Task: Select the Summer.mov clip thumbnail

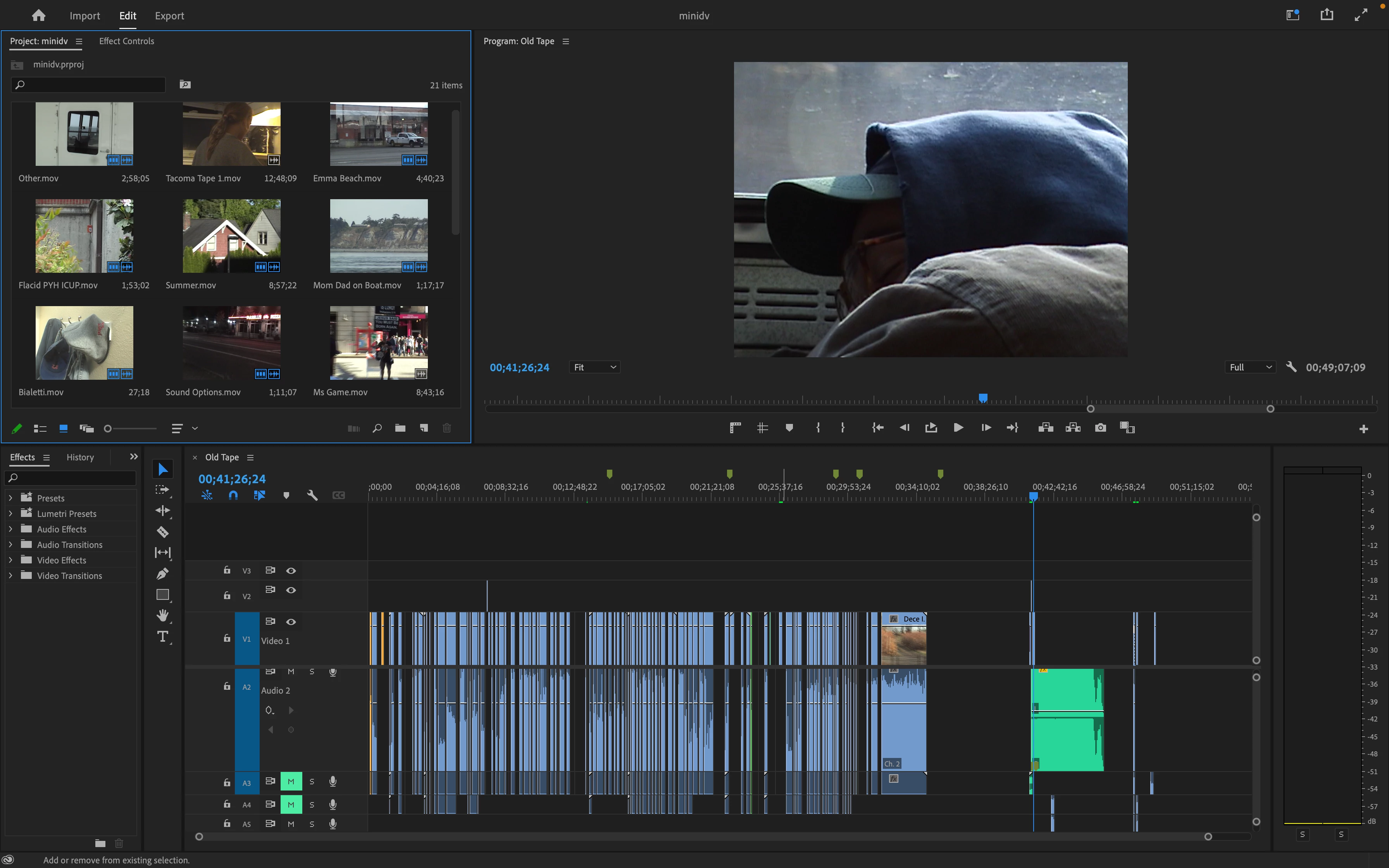Action: [x=231, y=236]
